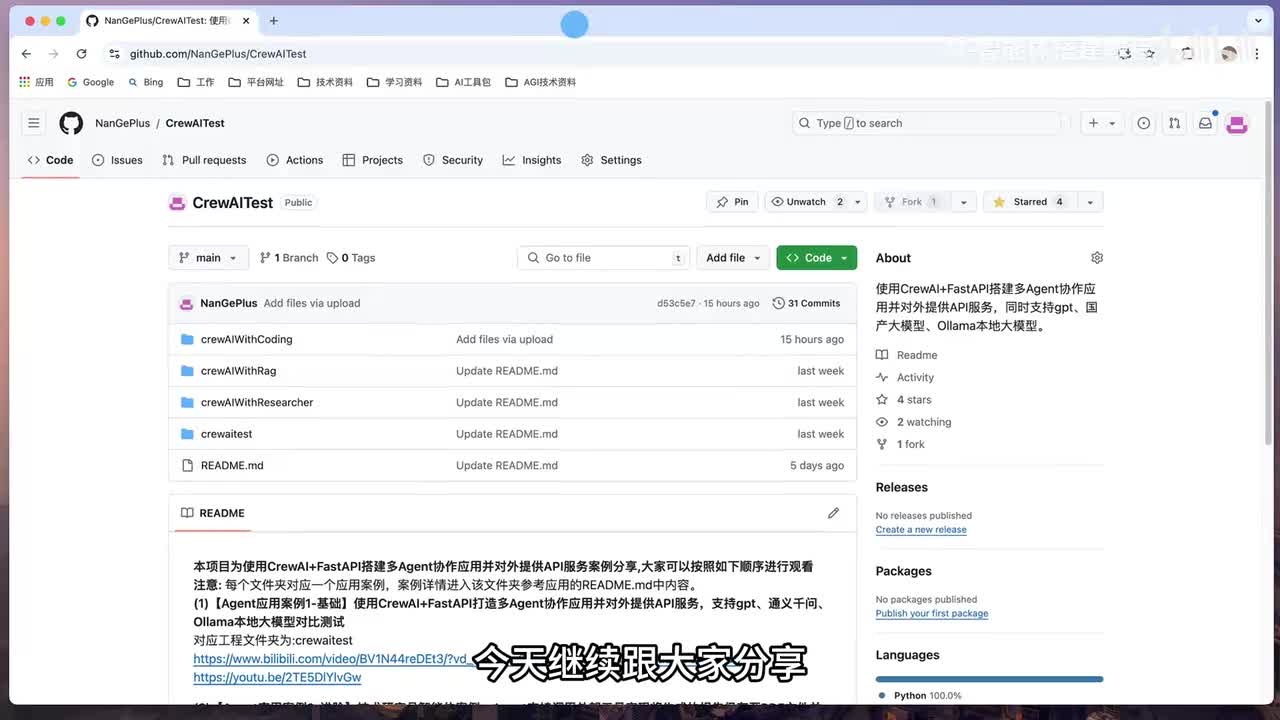Open the AI工具包 bookmarks folder
Viewport: 1280px width, 720px height.
tap(464, 82)
